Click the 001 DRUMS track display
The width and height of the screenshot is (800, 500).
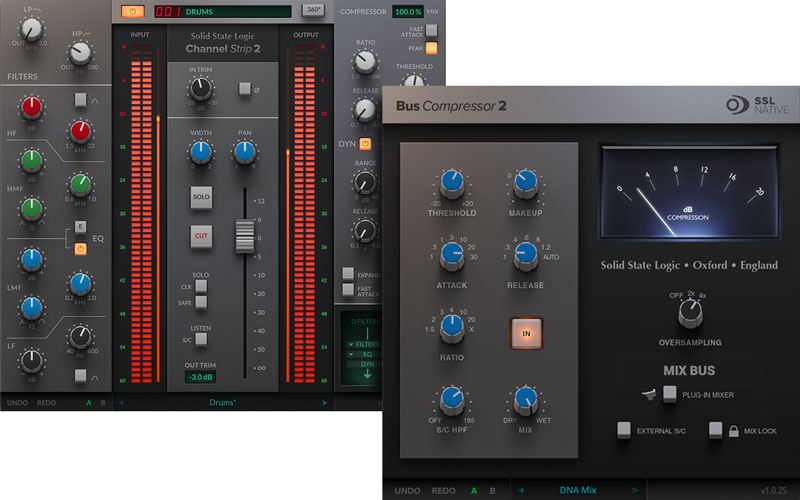click(222, 11)
